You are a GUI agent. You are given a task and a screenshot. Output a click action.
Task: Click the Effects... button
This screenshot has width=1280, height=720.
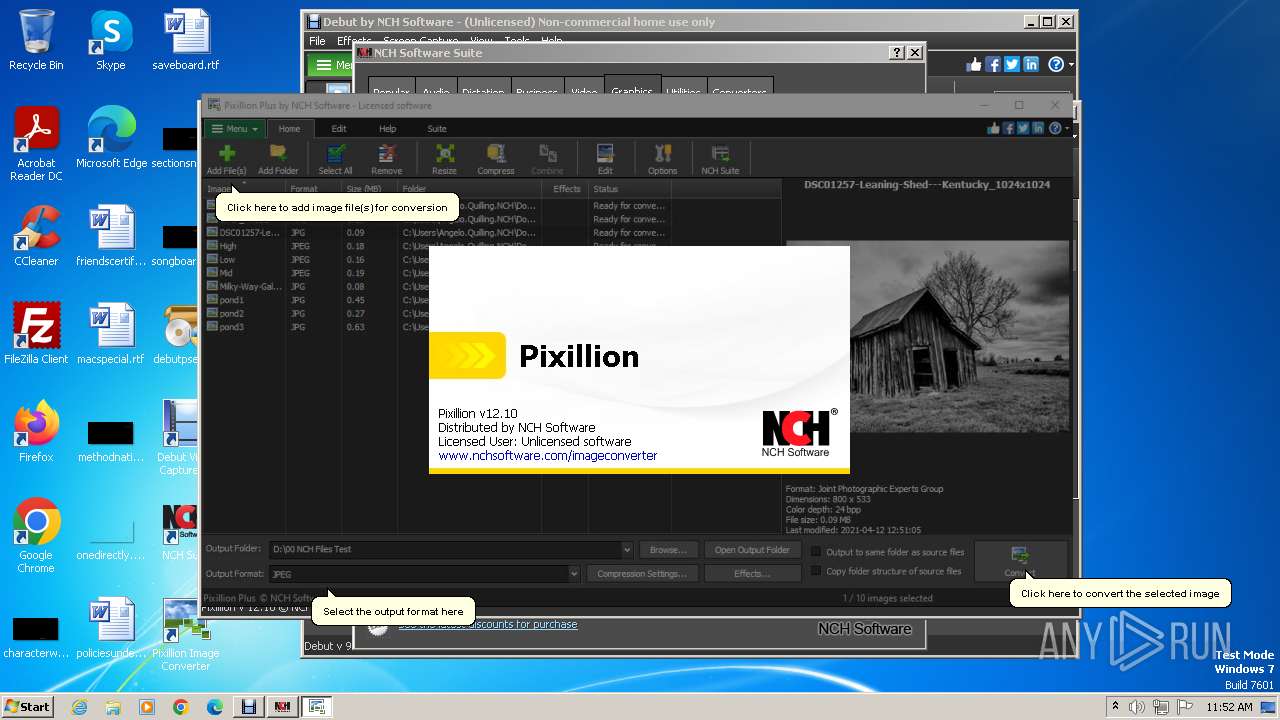[752, 574]
